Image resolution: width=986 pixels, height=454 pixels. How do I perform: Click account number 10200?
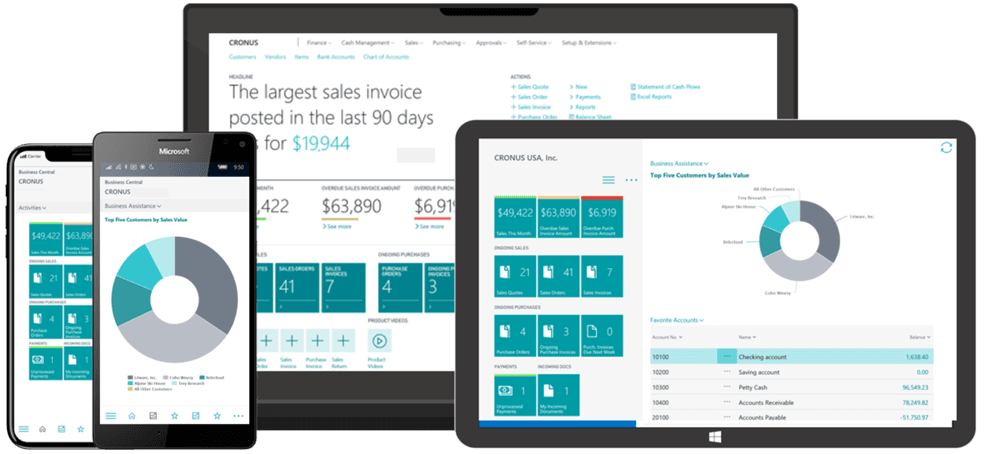[660, 372]
